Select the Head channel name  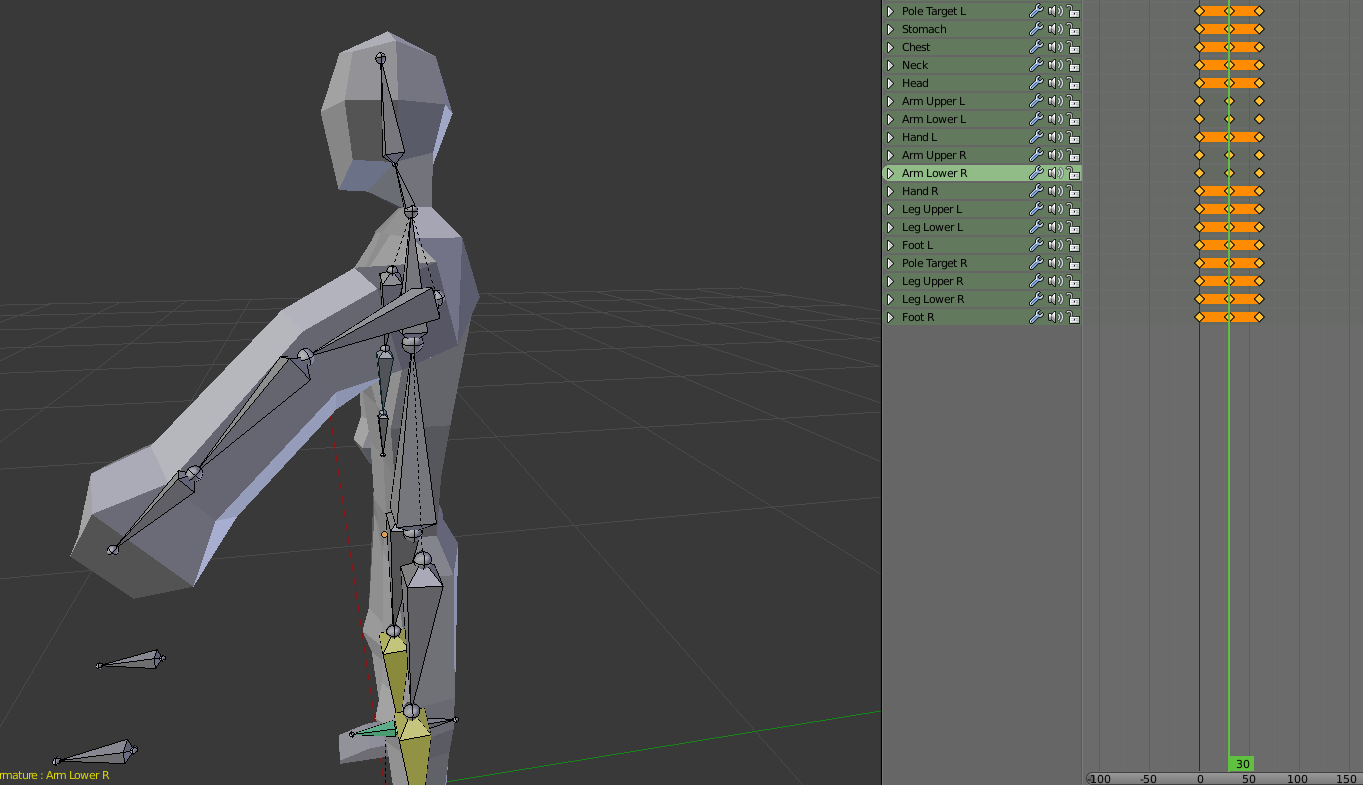coord(915,83)
